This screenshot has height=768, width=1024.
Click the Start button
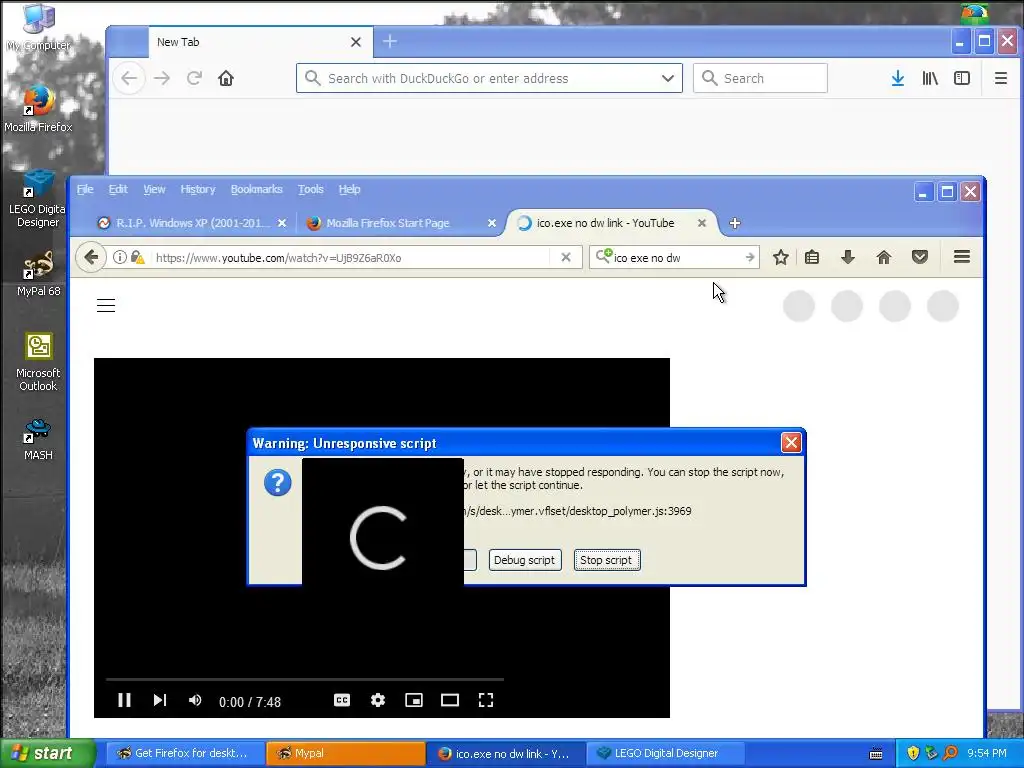(48, 754)
